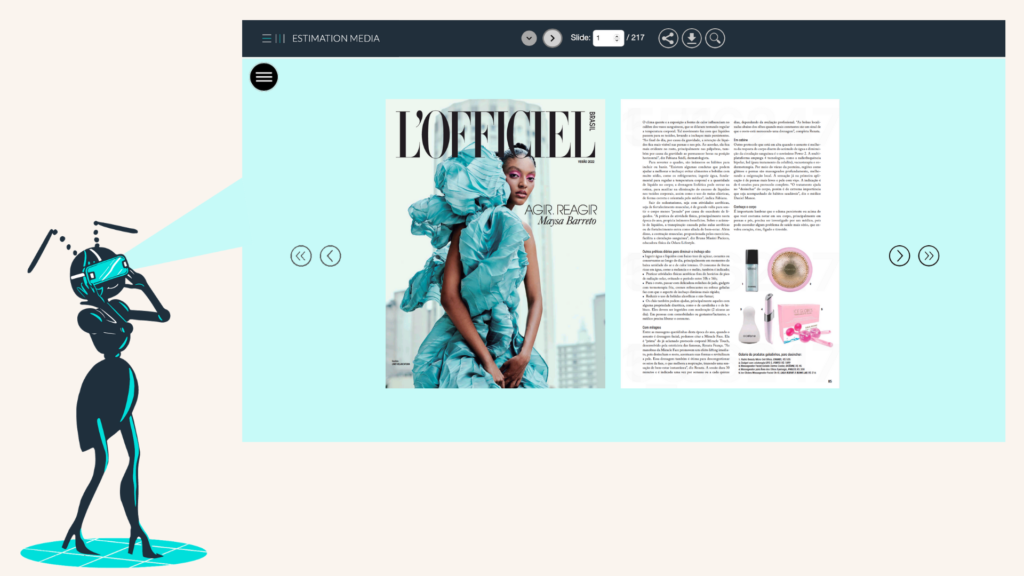
Task: Click the down chevron button before the Slide field
Action: 529,39
